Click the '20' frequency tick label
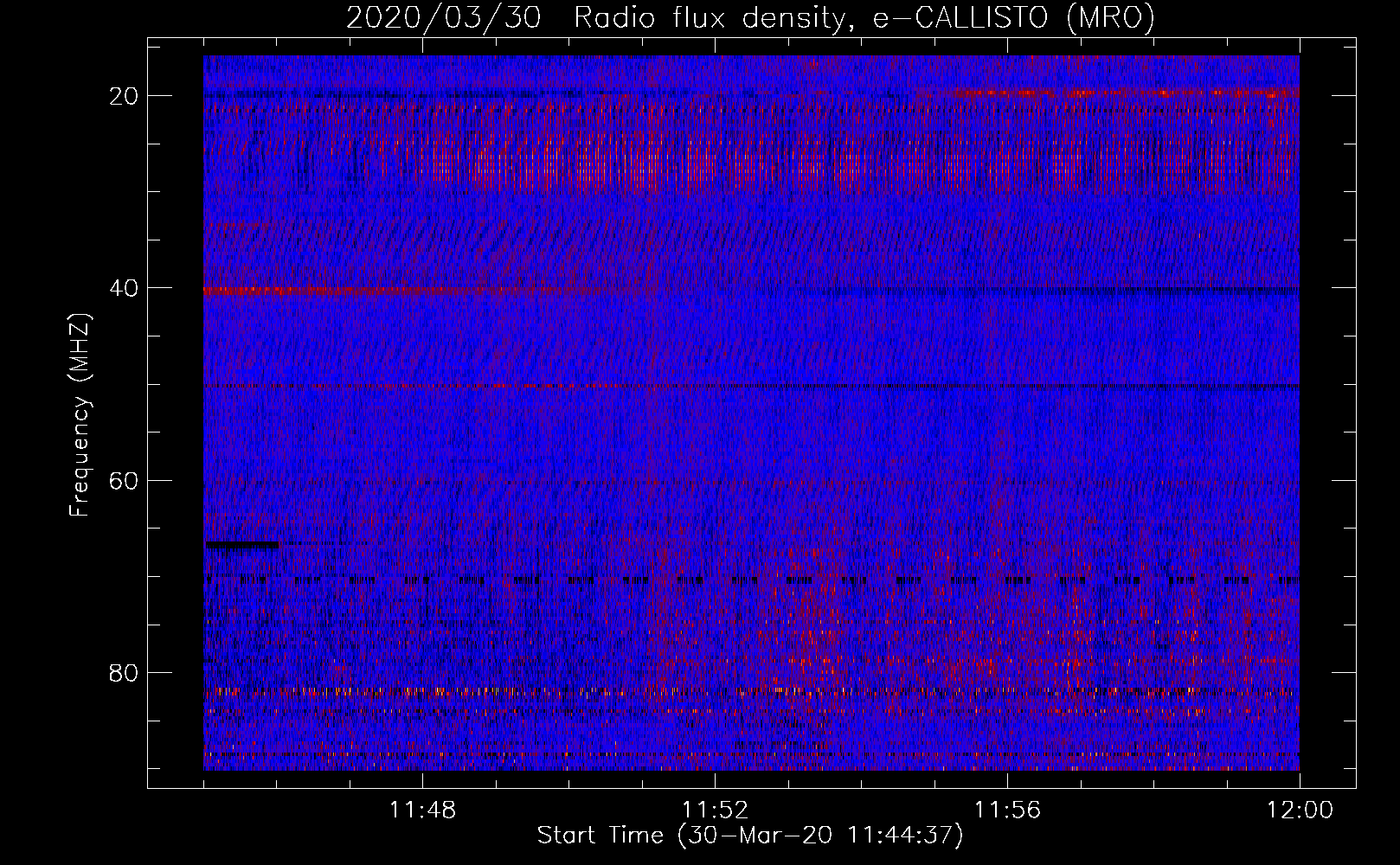The height and width of the screenshot is (865, 1400). [125, 96]
